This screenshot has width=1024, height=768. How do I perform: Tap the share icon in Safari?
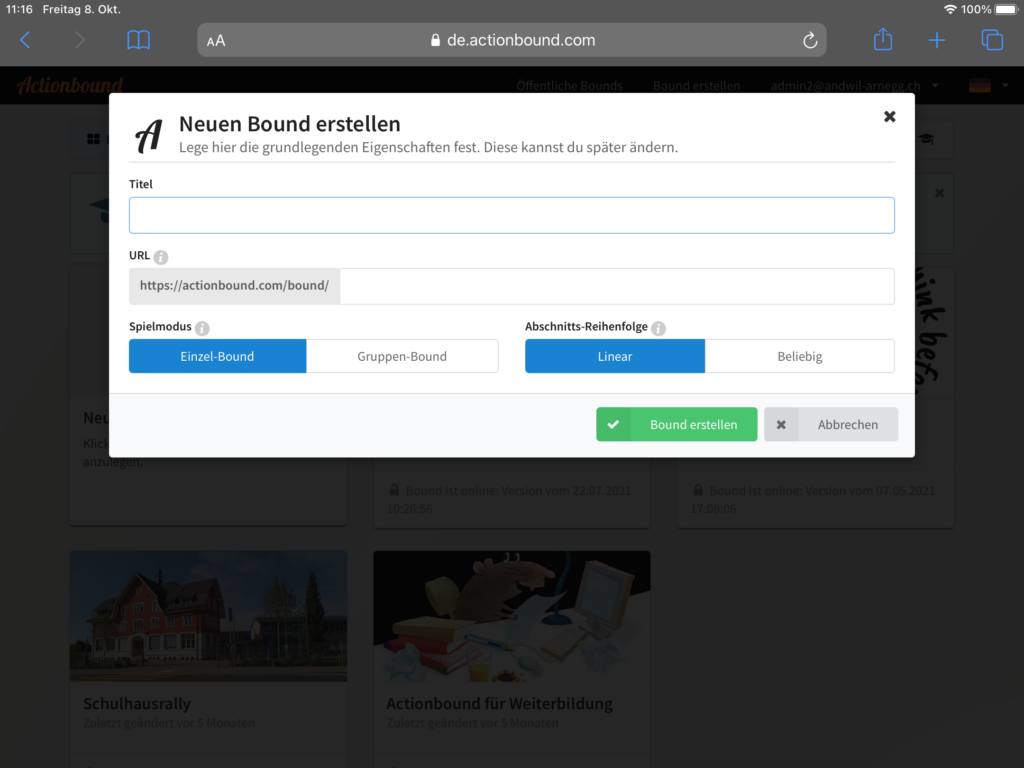coord(882,40)
